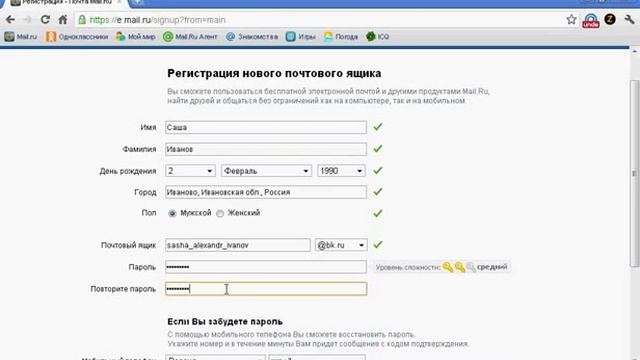The height and width of the screenshot is (360, 640).
Task: Select the Регистрация - Почта Mail.ru tab
Action: [67, 2]
